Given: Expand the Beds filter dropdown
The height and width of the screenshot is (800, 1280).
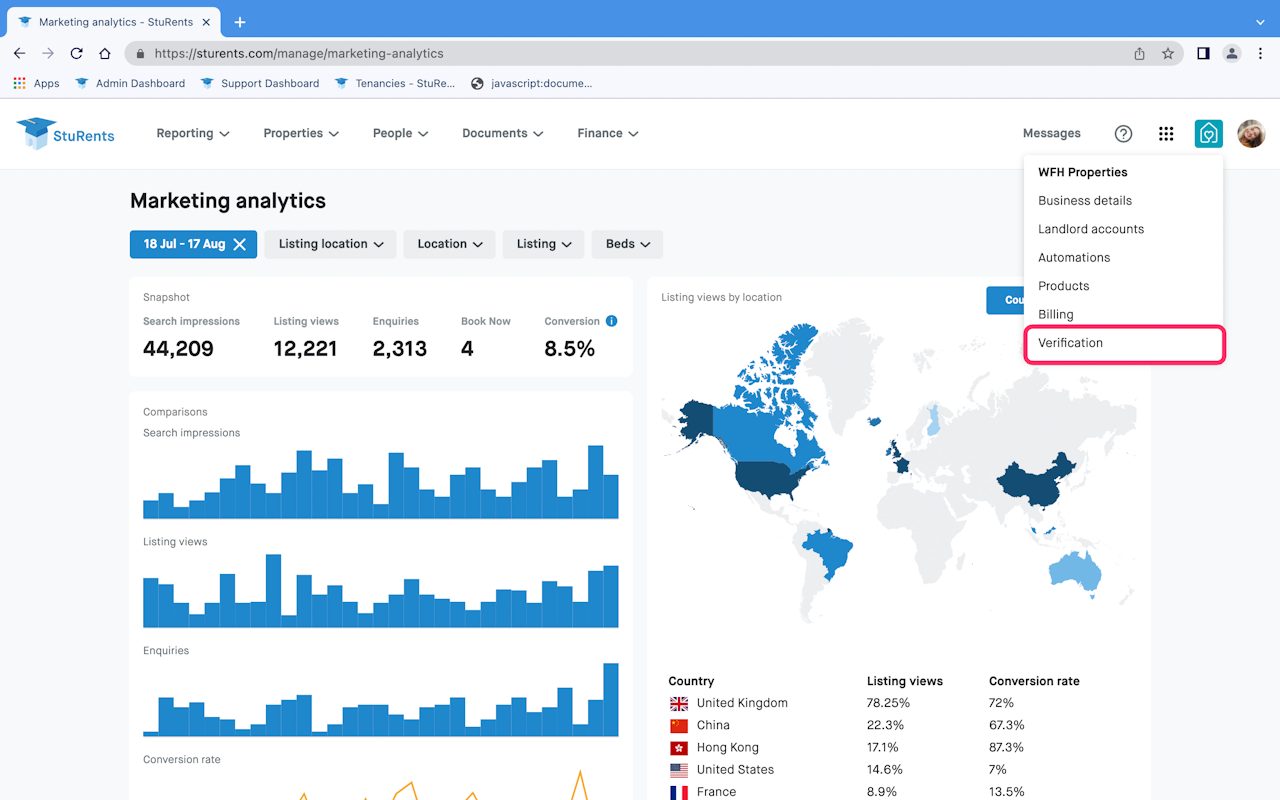Looking at the screenshot, I should 627,244.
